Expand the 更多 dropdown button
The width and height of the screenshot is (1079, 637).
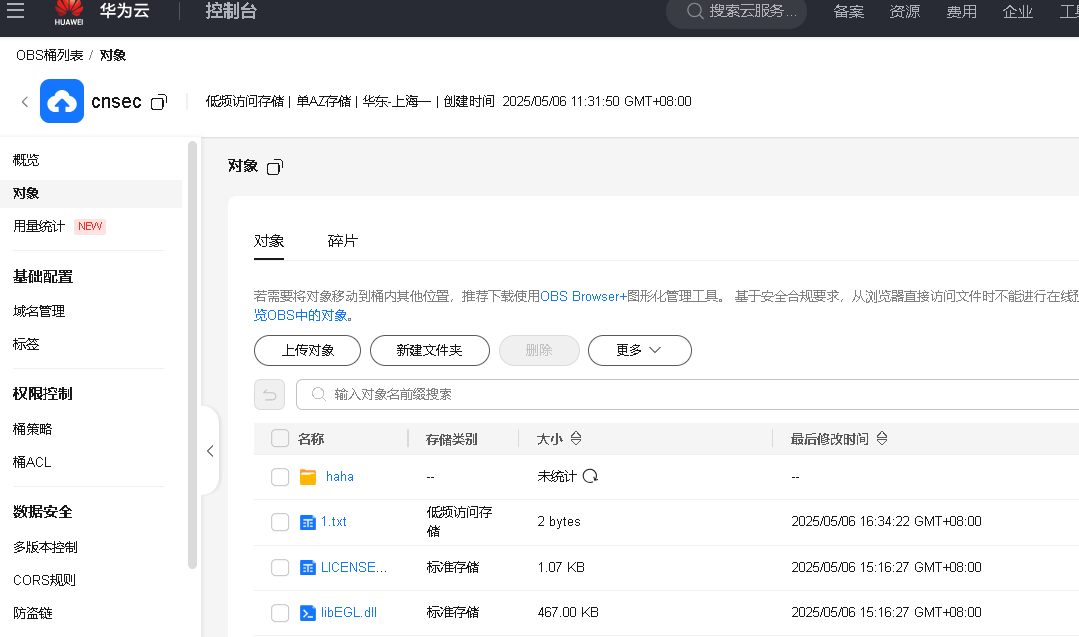click(640, 350)
